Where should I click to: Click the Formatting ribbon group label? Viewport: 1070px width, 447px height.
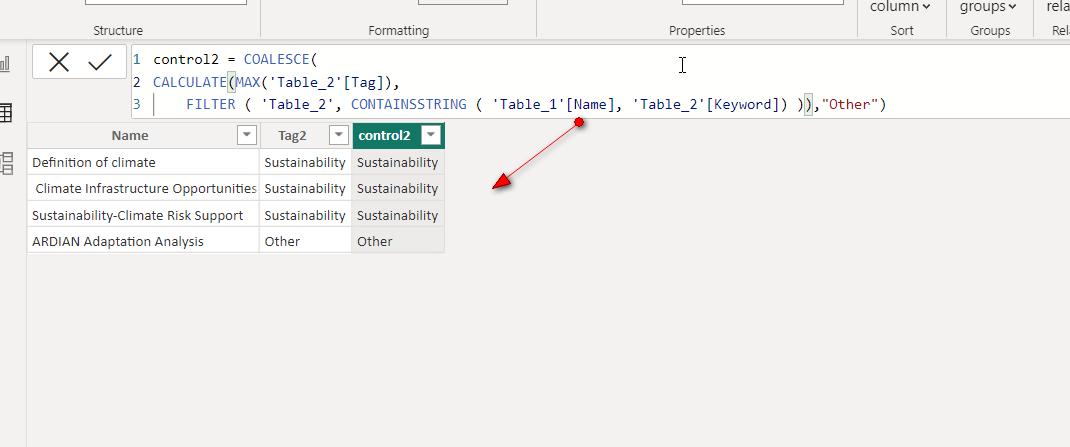click(x=399, y=31)
